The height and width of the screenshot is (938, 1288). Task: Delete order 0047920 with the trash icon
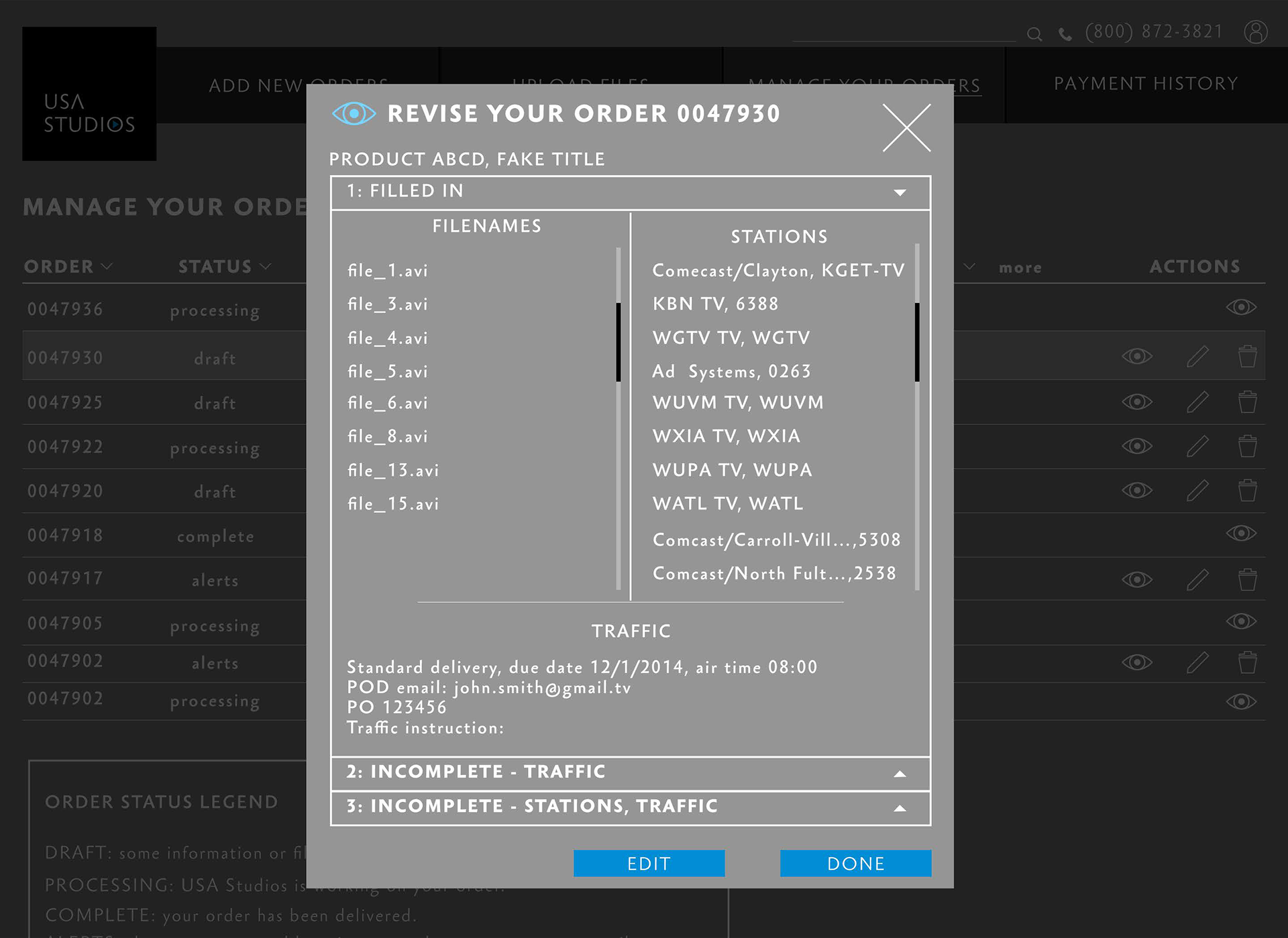pos(1247,490)
